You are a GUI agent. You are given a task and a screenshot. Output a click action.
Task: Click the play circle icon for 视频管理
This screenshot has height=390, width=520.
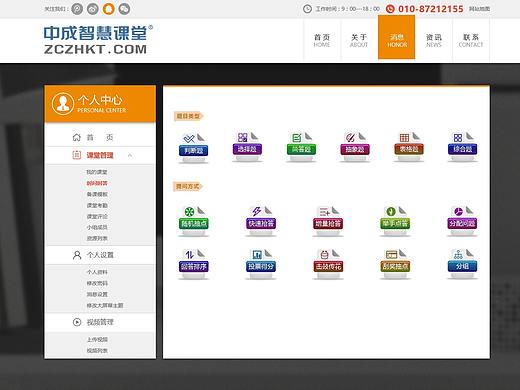[x=77, y=322]
